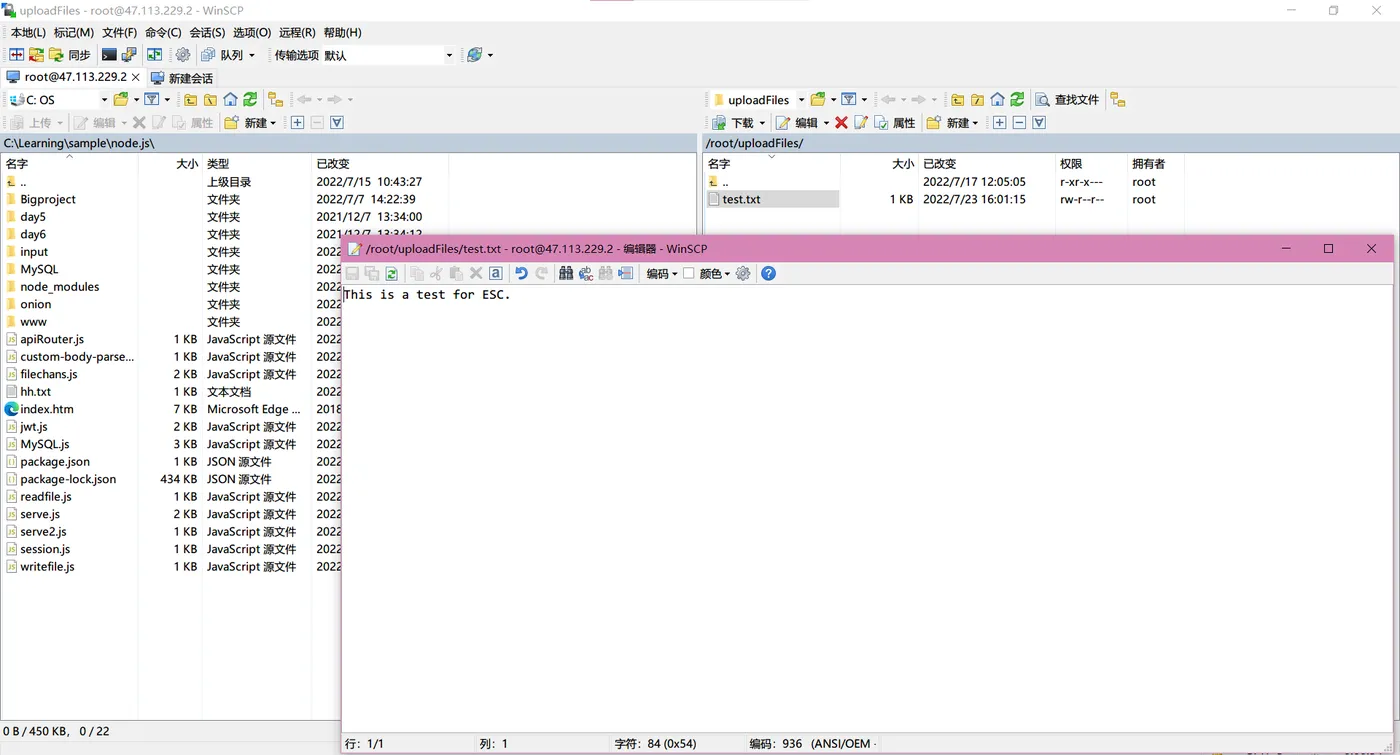The width and height of the screenshot is (1400, 755).
Task: Click inside the editor text area
Action: point(866,510)
